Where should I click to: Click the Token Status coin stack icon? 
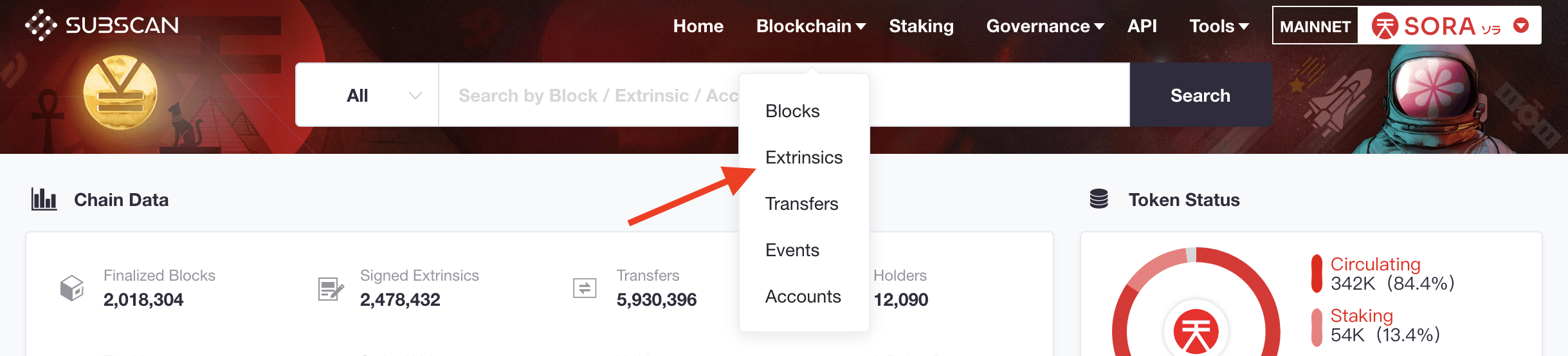1099,199
